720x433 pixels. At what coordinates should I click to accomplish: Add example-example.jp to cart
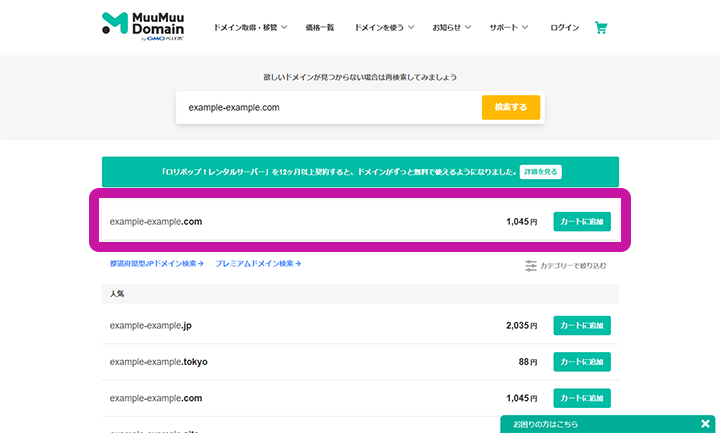(x=581, y=325)
